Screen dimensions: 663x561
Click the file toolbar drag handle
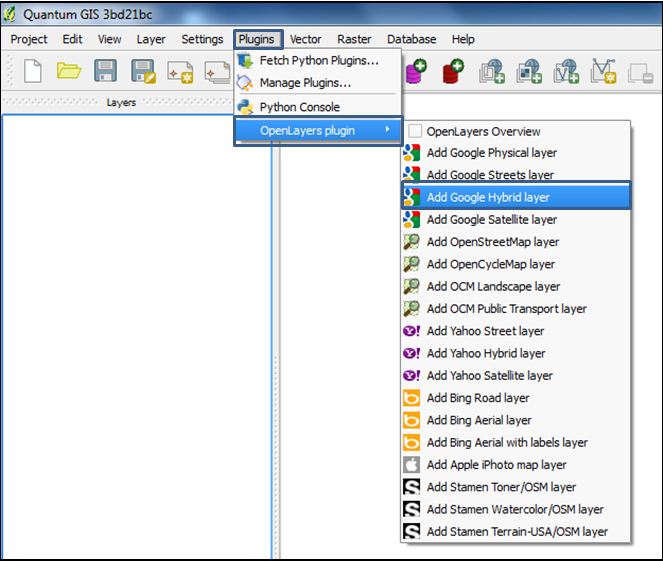click(11, 71)
